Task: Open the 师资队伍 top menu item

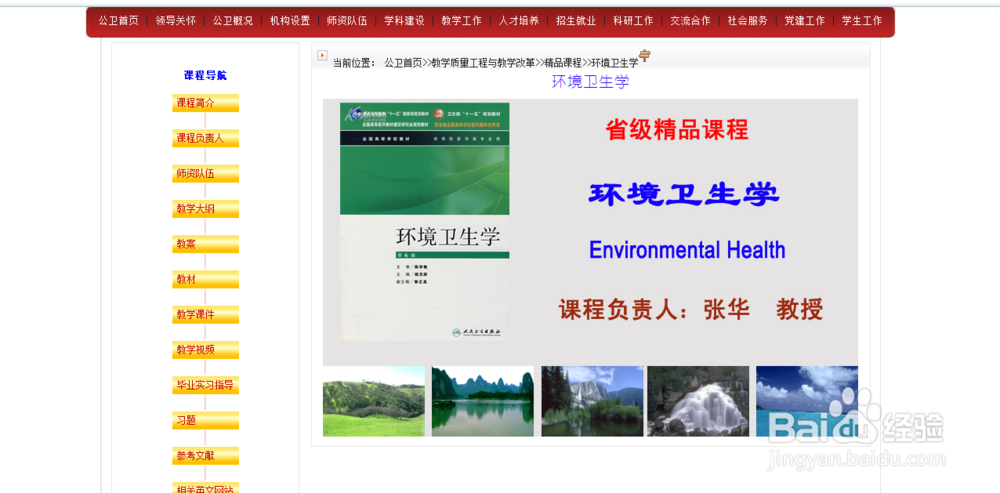Action: [347, 21]
